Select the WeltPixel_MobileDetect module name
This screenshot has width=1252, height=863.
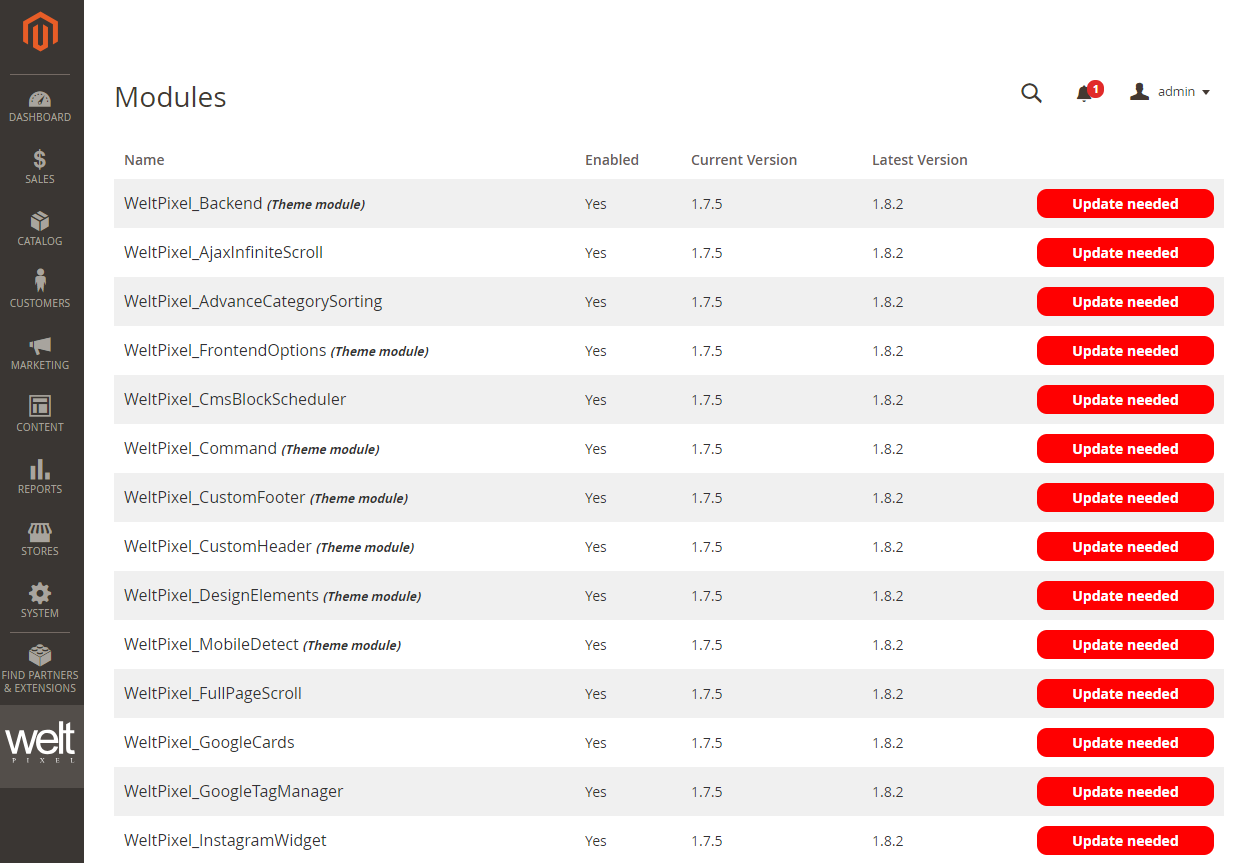(211, 644)
